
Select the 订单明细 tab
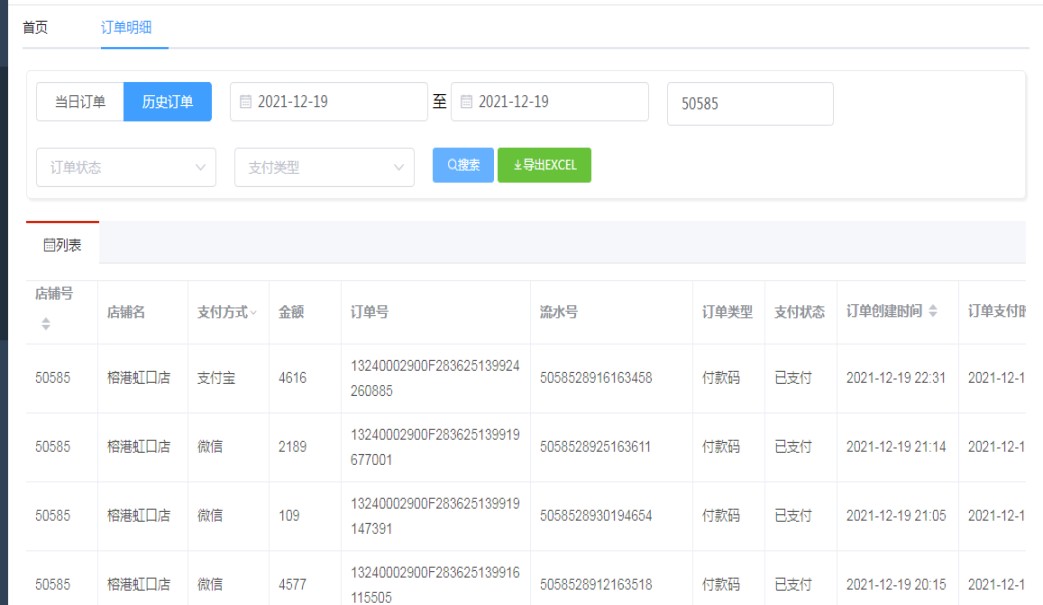tap(126, 27)
